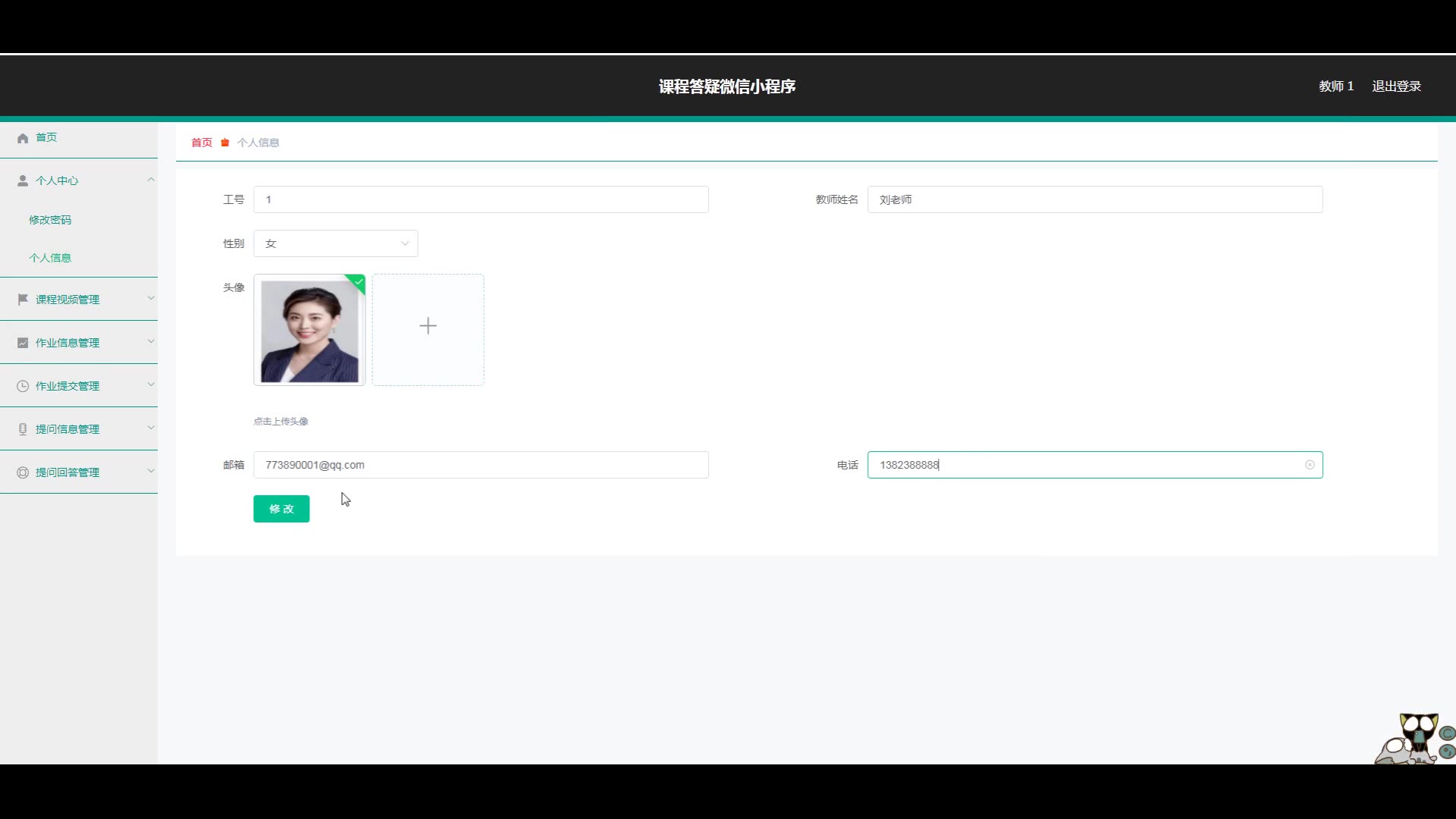
Task: Click the 作业提交管理 clock icon
Action: tap(23, 386)
